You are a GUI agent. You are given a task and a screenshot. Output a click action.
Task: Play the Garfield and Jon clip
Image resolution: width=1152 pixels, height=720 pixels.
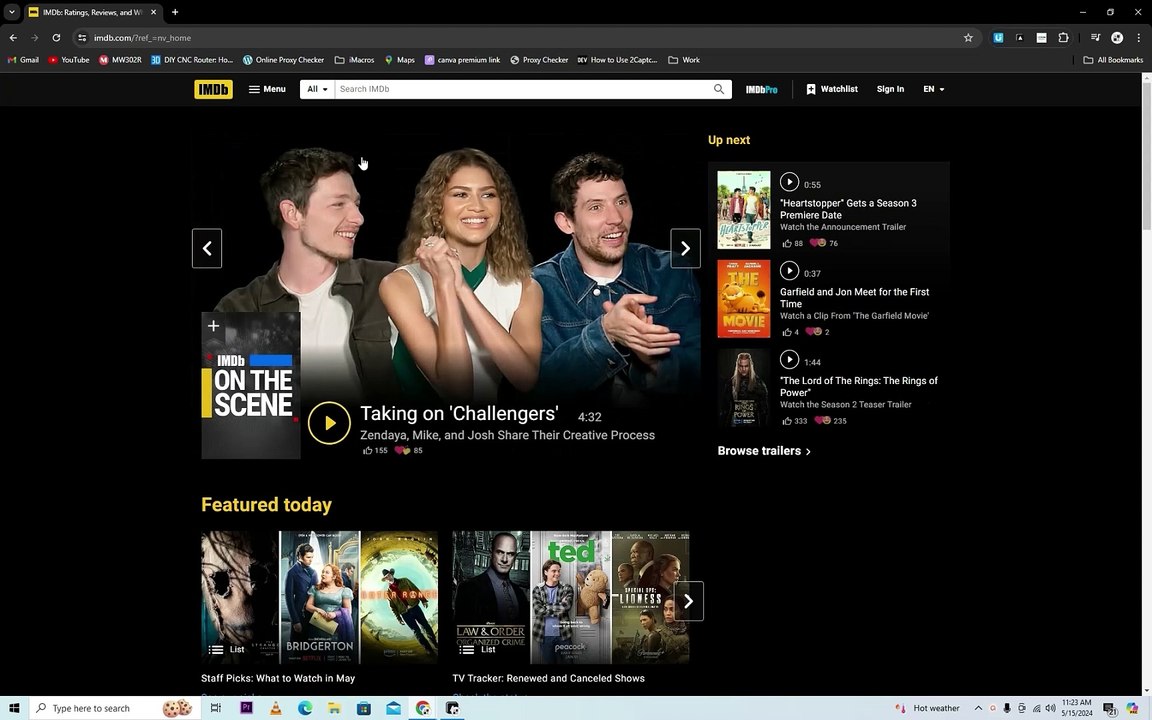tap(789, 270)
